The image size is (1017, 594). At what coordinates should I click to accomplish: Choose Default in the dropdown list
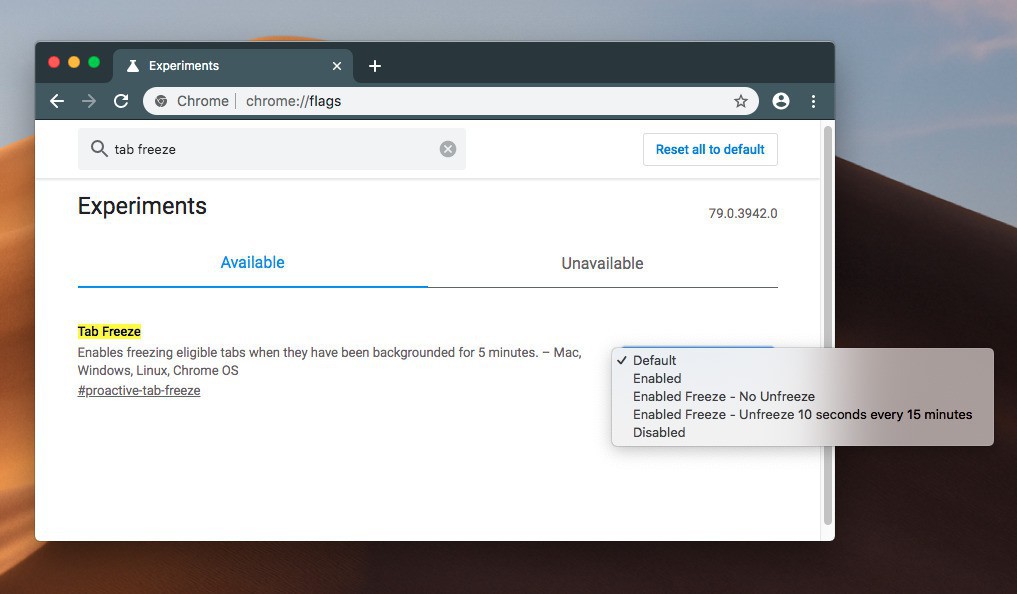[802, 361]
